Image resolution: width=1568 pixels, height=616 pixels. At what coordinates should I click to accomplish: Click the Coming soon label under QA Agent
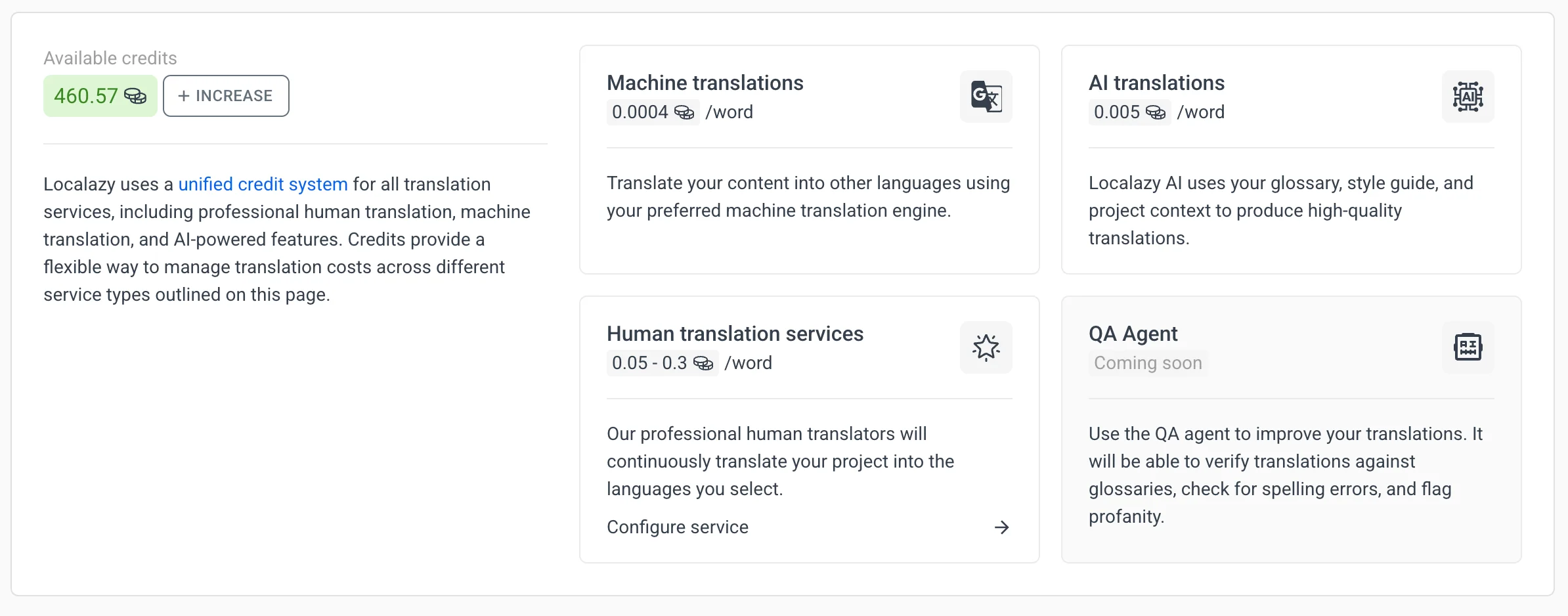(1148, 363)
